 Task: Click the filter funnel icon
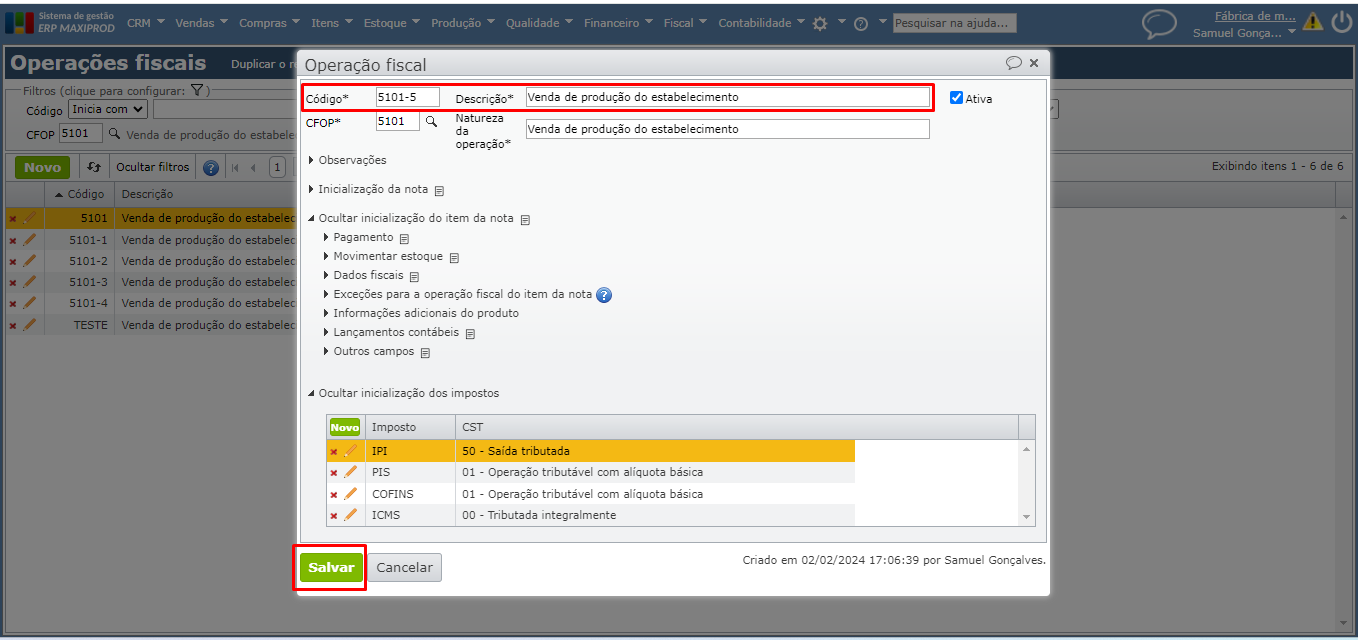[197, 90]
